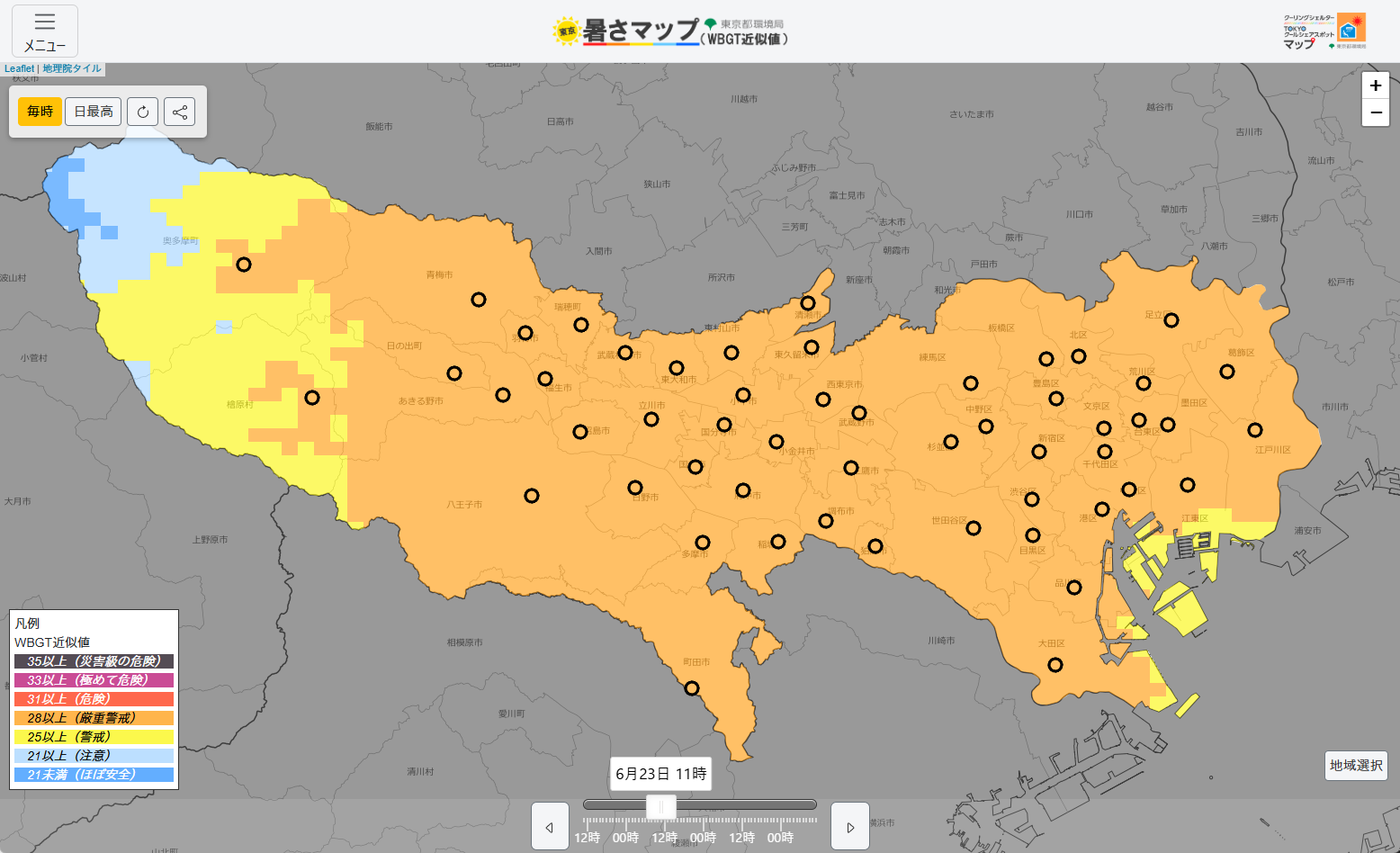This screenshot has height=853, width=1400.
Task: Select the observation marker in 江戸川区
Action: pyautogui.click(x=1255, y=430)
